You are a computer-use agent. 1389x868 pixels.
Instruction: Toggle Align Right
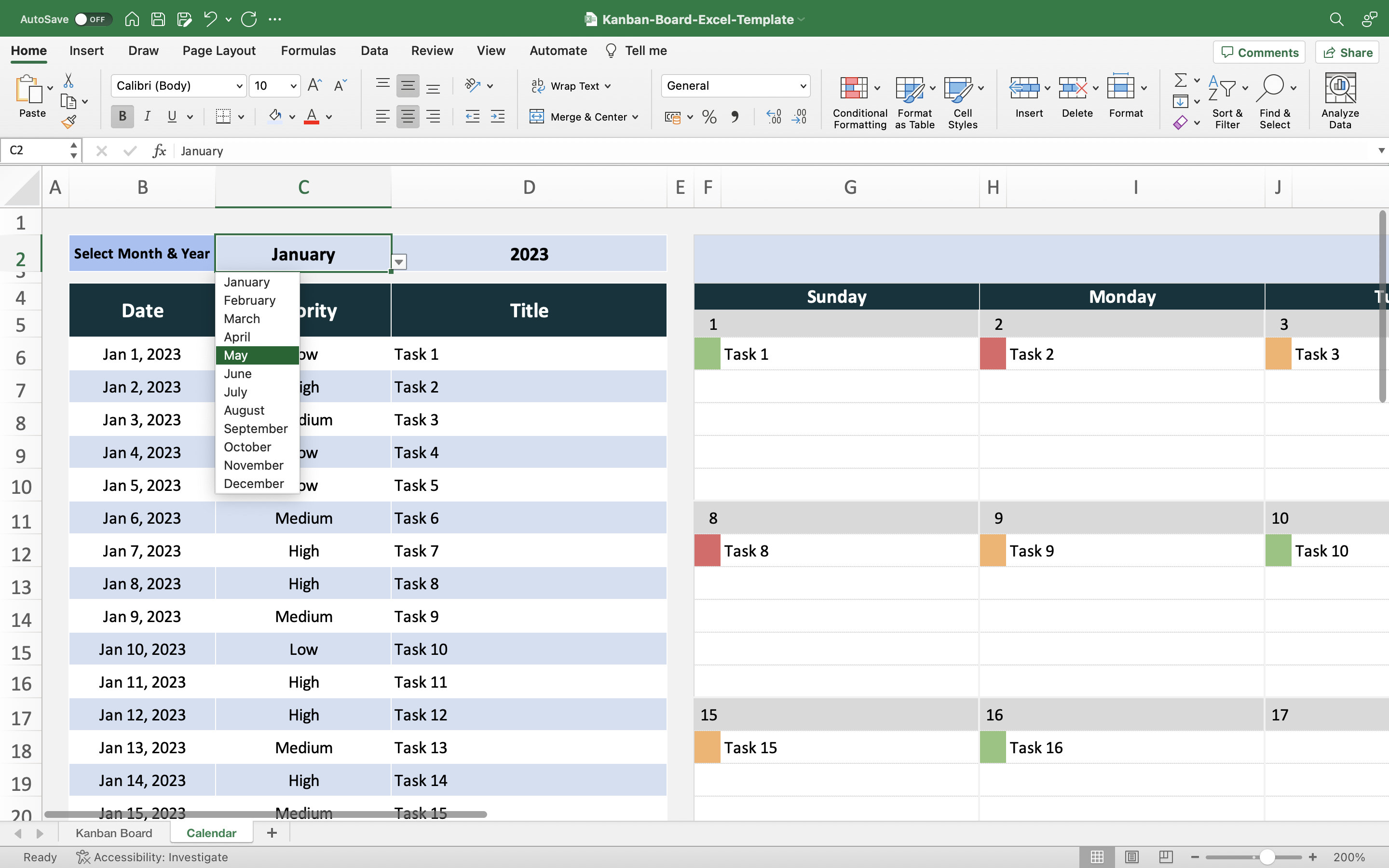[x=434, y=117]
